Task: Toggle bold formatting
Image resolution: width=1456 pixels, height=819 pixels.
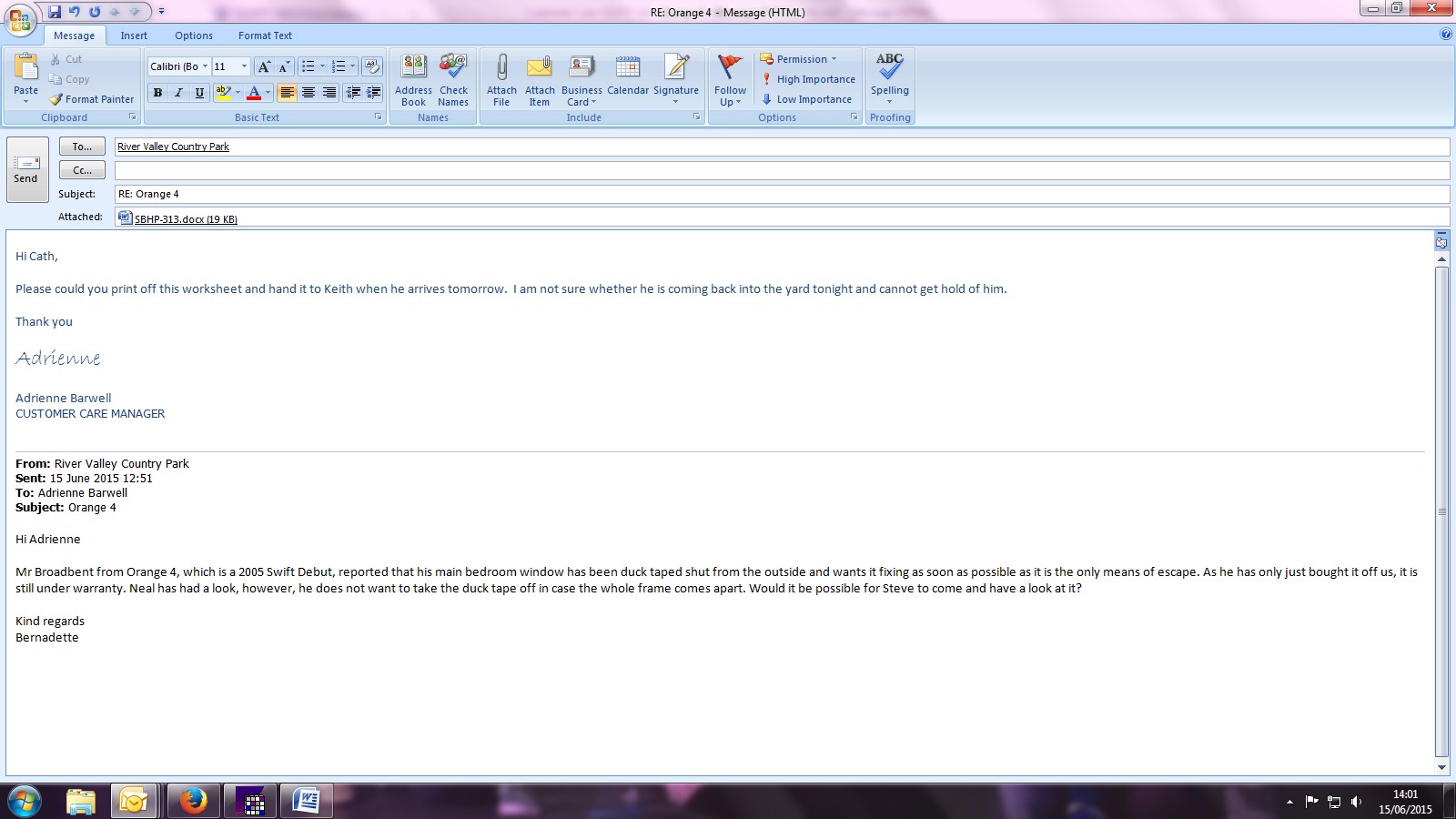Action: (x=158, y=93)
